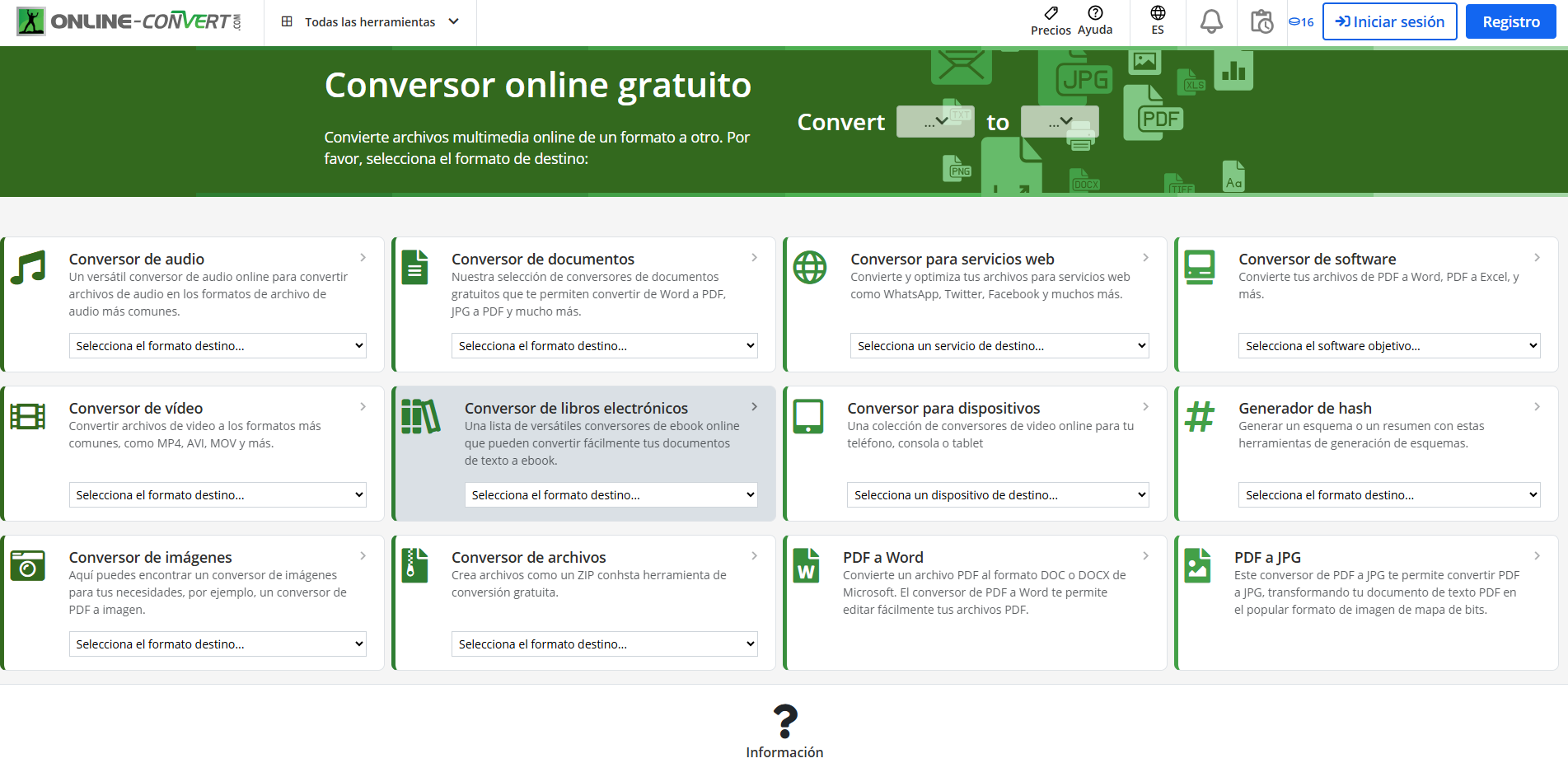Click the Registro button
Viewport: 1568px width, 763px height.
1510,21
